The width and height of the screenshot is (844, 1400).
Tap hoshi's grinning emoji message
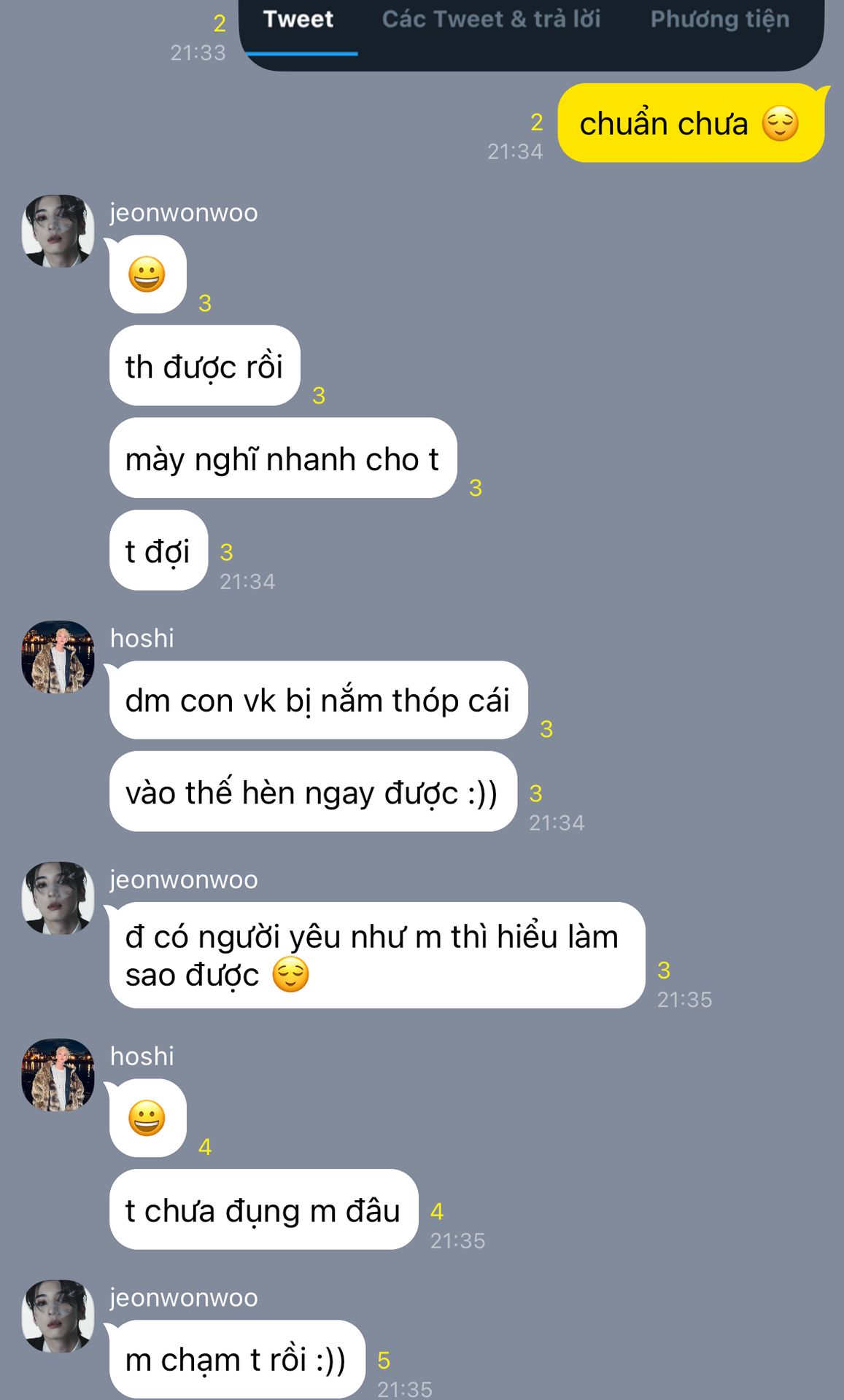[148, 1118]
